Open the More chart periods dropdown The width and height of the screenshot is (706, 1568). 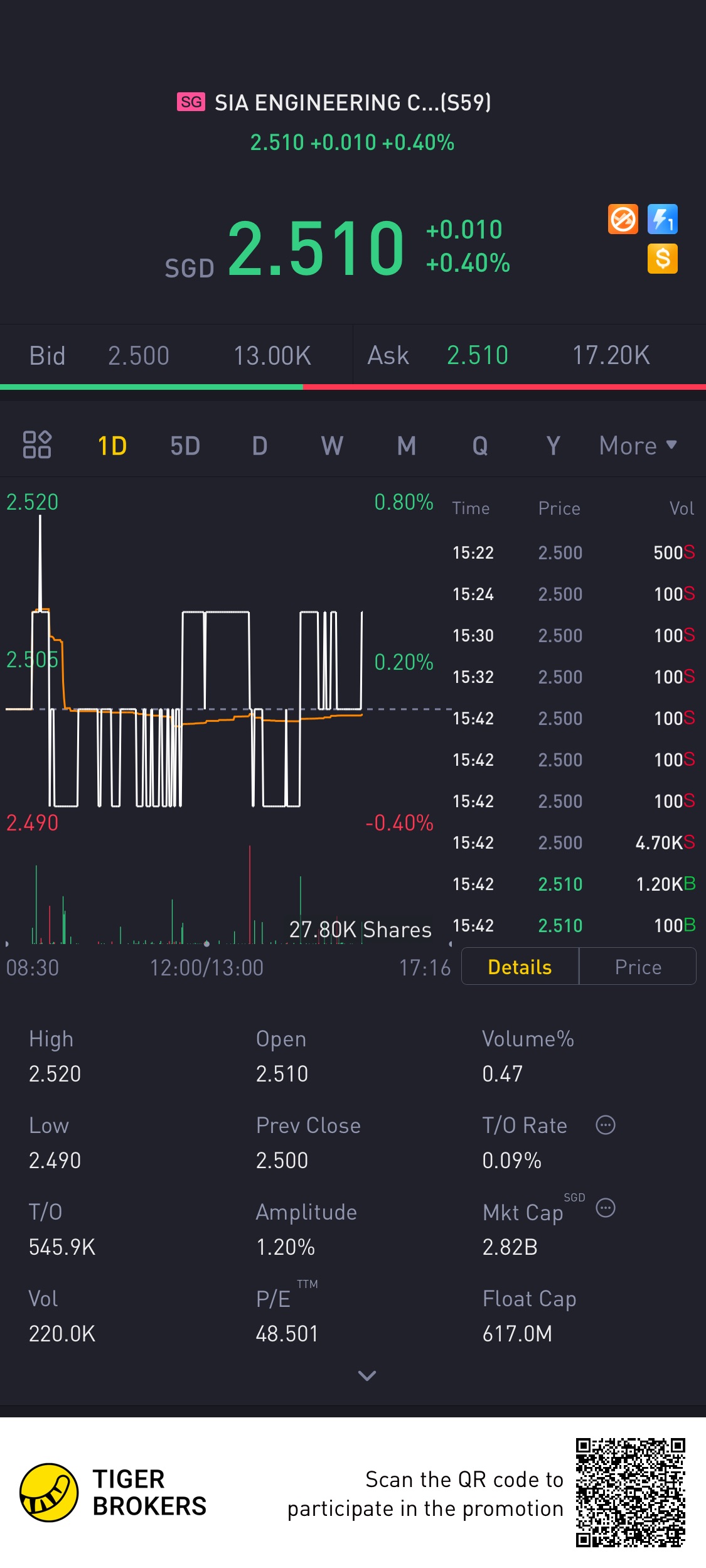638,446
